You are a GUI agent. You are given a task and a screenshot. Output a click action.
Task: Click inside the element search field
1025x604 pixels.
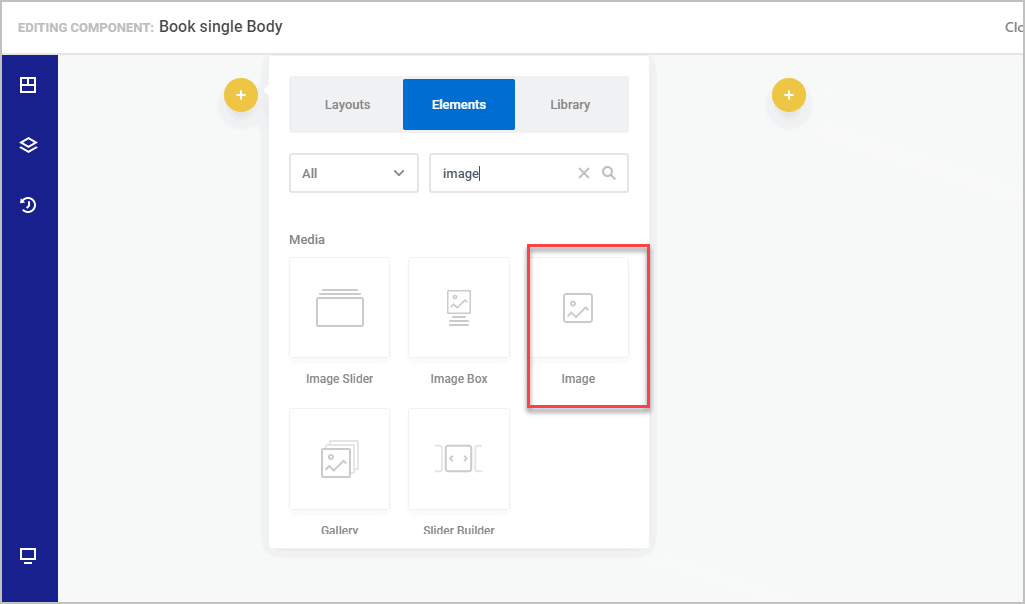pyautogui.click(x=500, y=173)
